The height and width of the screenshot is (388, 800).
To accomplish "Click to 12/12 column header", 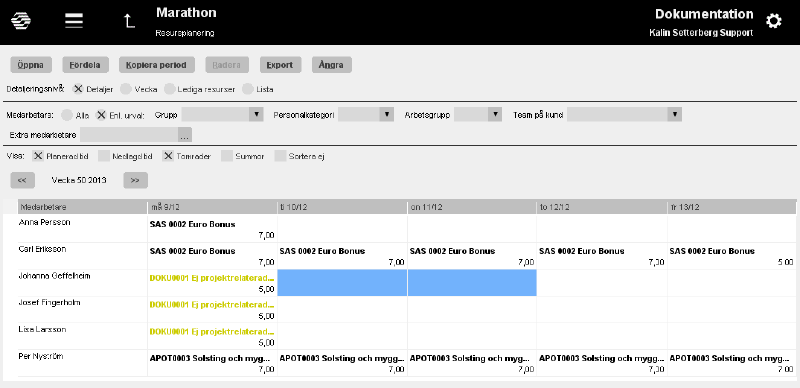I will pyautogui.click(x=602, y=207).
